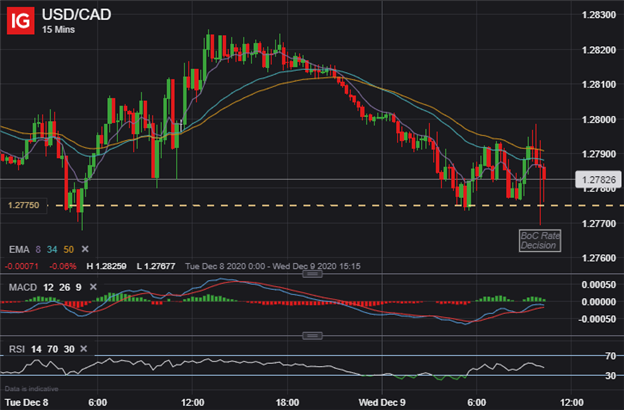Click the H 1.28259 high value
The image size is (624, 410).
[x=106, y=266]
